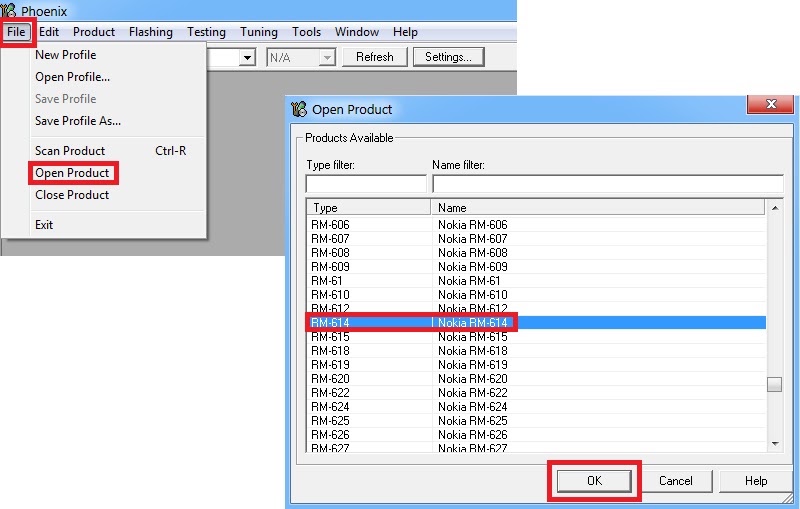The image size is (800, 509).
Task: Open the Settings... button
Action: pyautogui.click(x=448, y=57)
